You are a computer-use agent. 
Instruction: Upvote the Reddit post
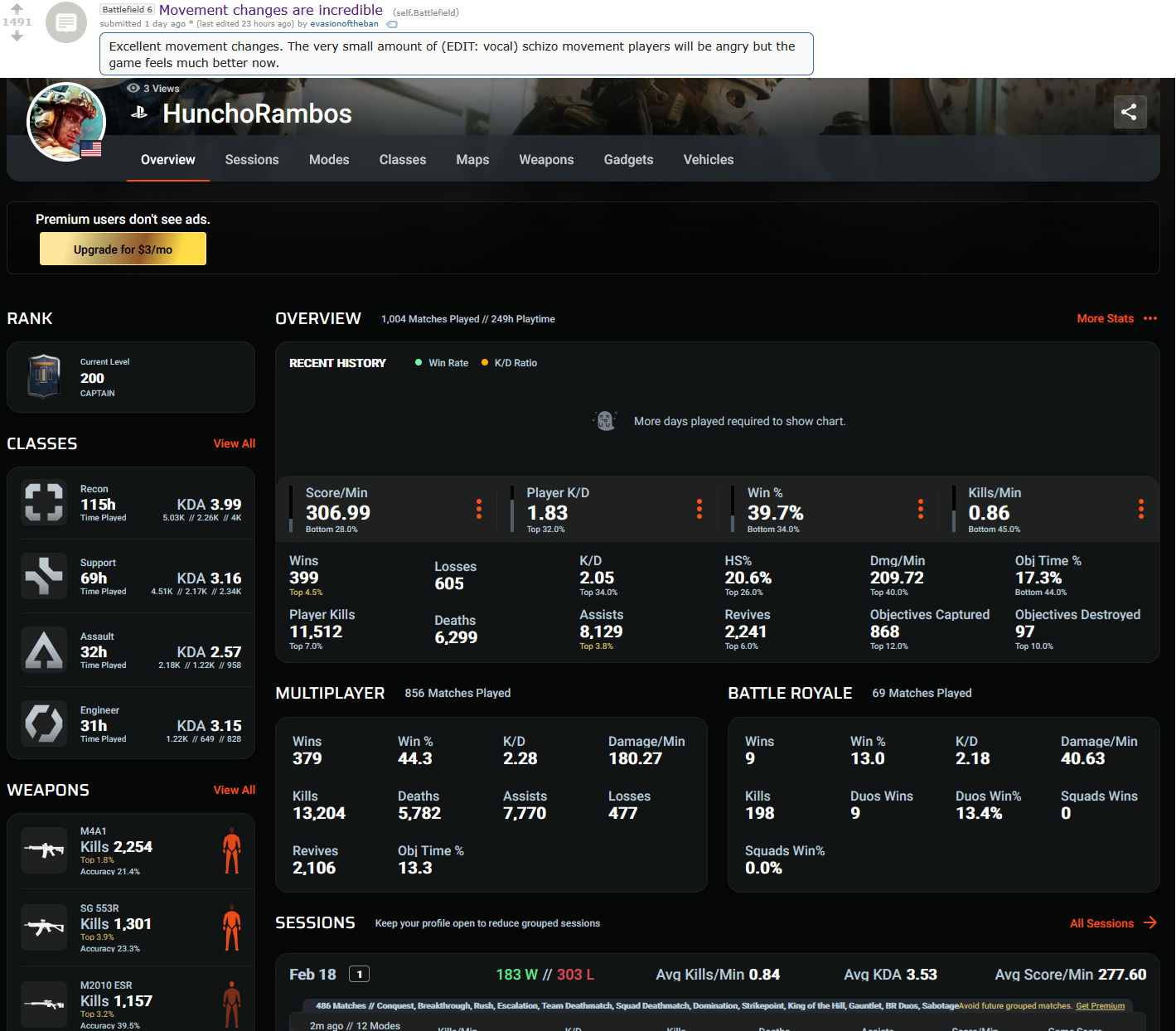(17, 8)
